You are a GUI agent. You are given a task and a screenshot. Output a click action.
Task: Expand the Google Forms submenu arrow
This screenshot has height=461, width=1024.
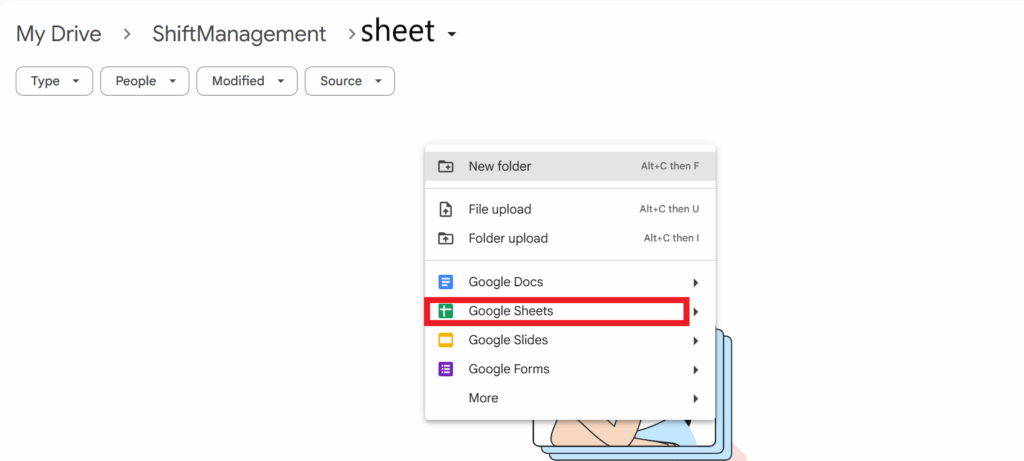[x=696, y=370]
